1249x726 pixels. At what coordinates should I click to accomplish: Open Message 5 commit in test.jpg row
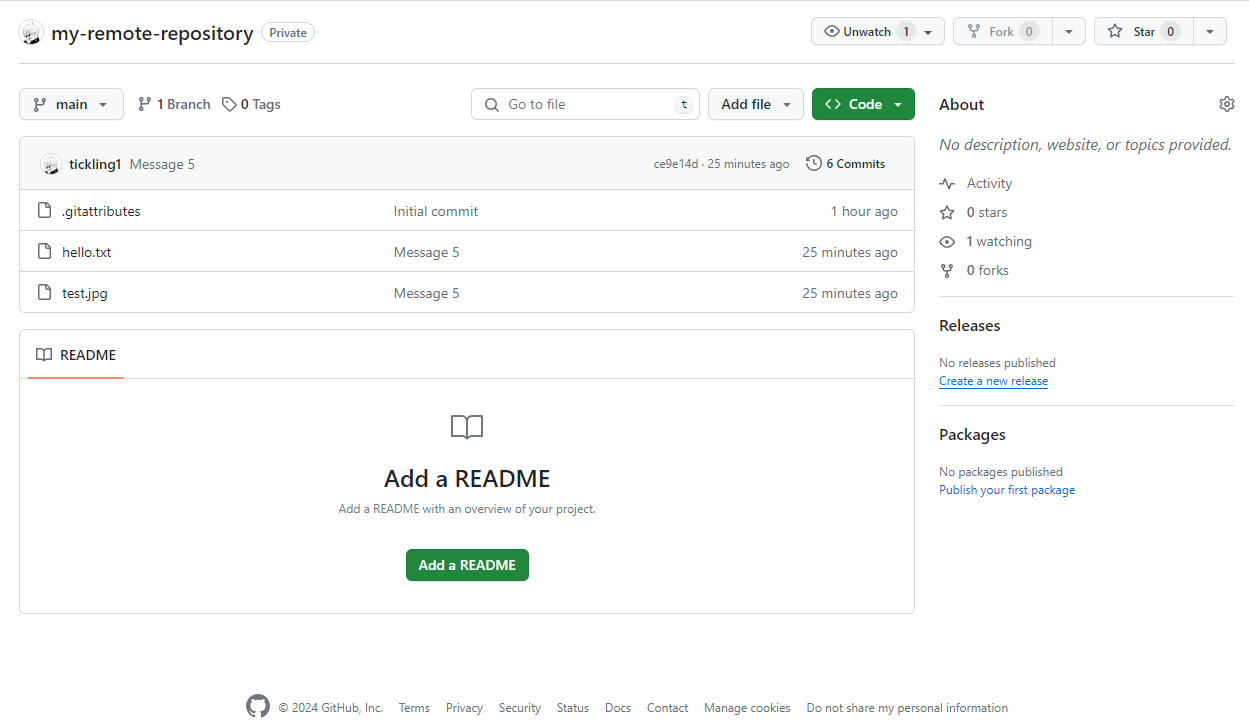pos(427,293)
